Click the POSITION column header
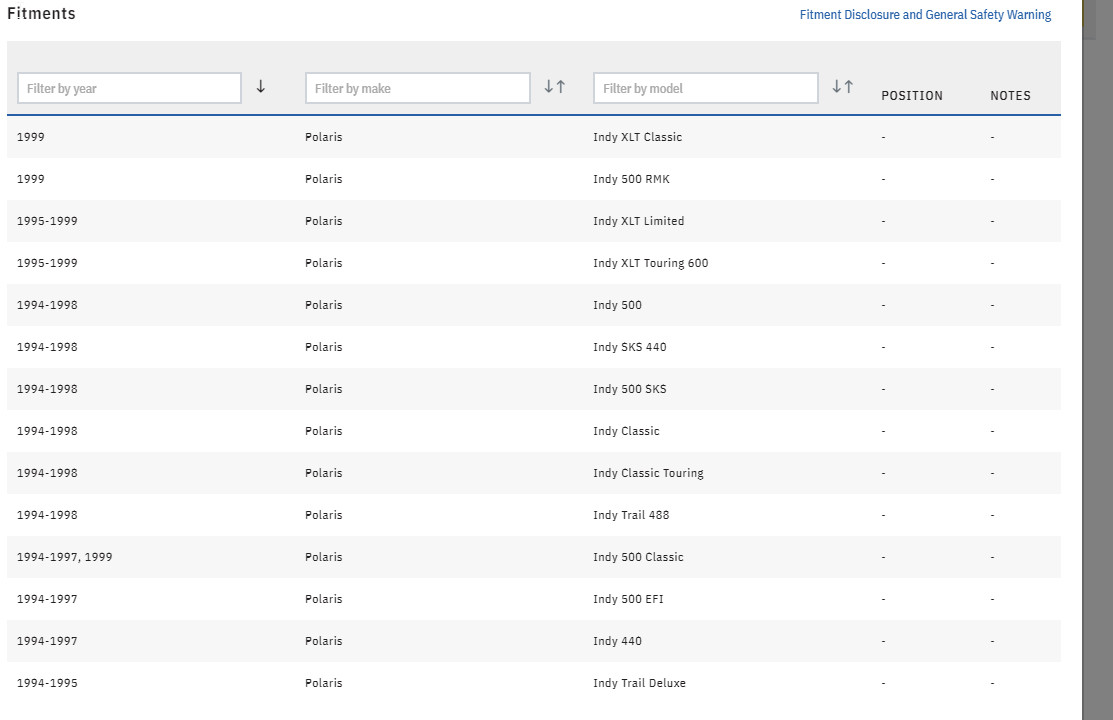Image resolution: width=1113 pixels, height=720 pixels. [912, 96]
